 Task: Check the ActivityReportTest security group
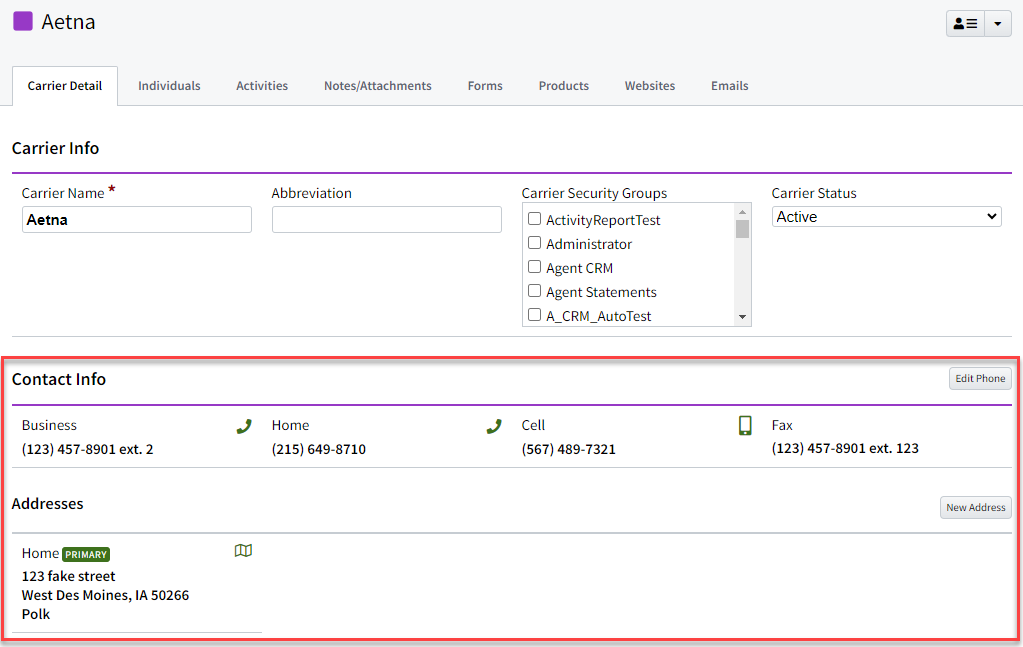click(x=534, y=218)
